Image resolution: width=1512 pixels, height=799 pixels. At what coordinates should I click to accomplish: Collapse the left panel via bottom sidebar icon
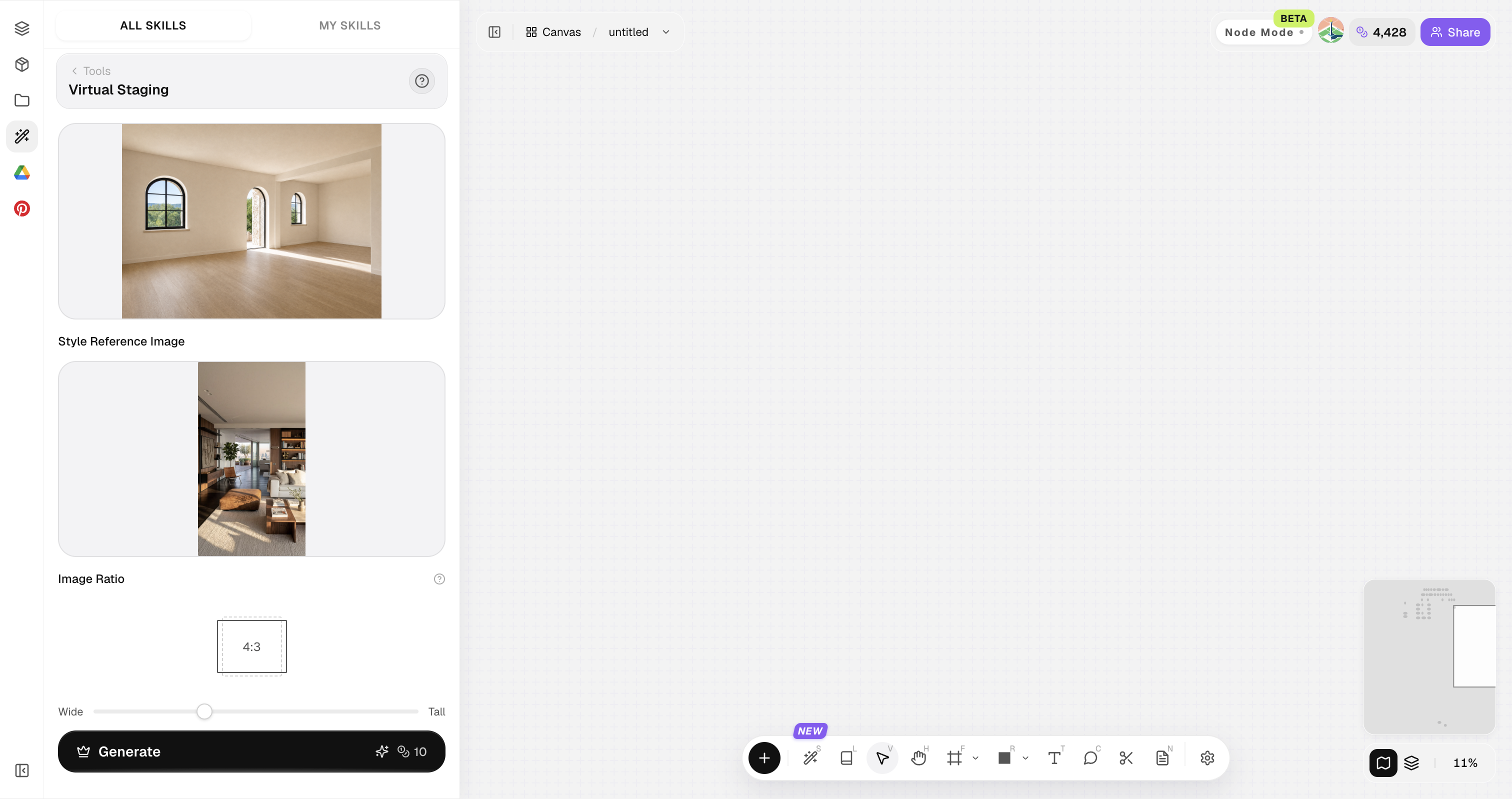click(21, 770)
